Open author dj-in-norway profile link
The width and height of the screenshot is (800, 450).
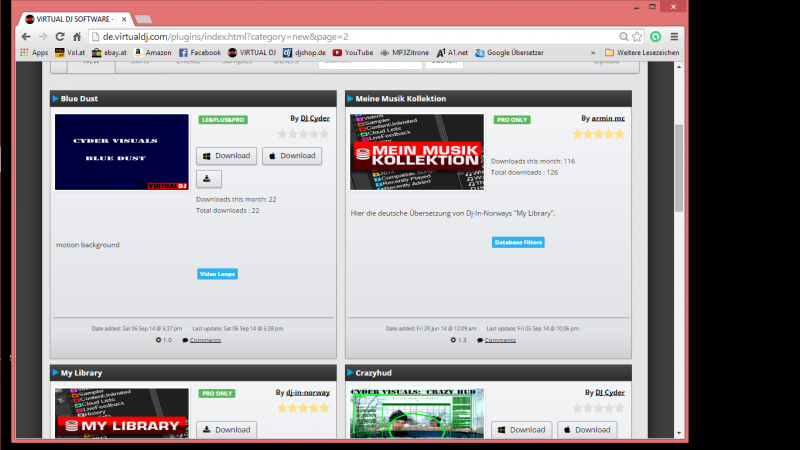[308, 392]
